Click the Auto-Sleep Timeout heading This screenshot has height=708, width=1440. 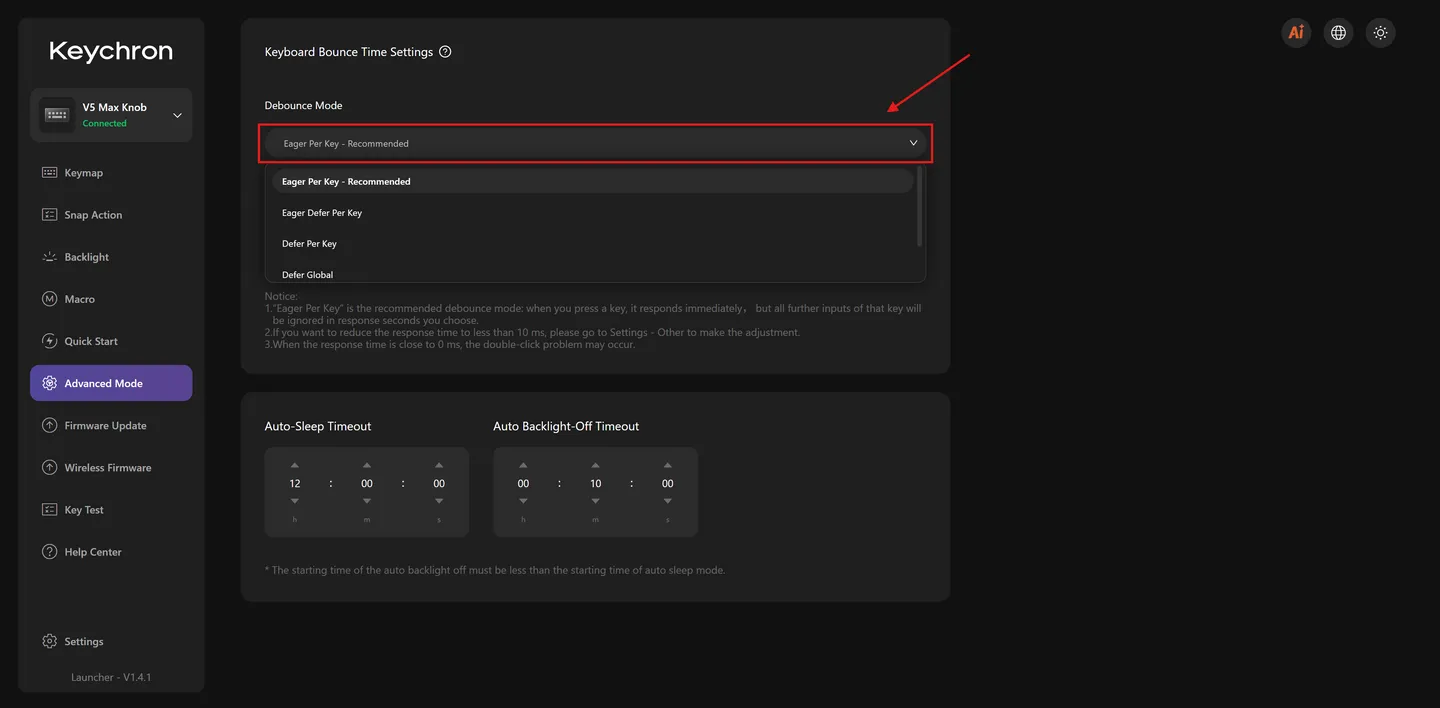(318, 426)
